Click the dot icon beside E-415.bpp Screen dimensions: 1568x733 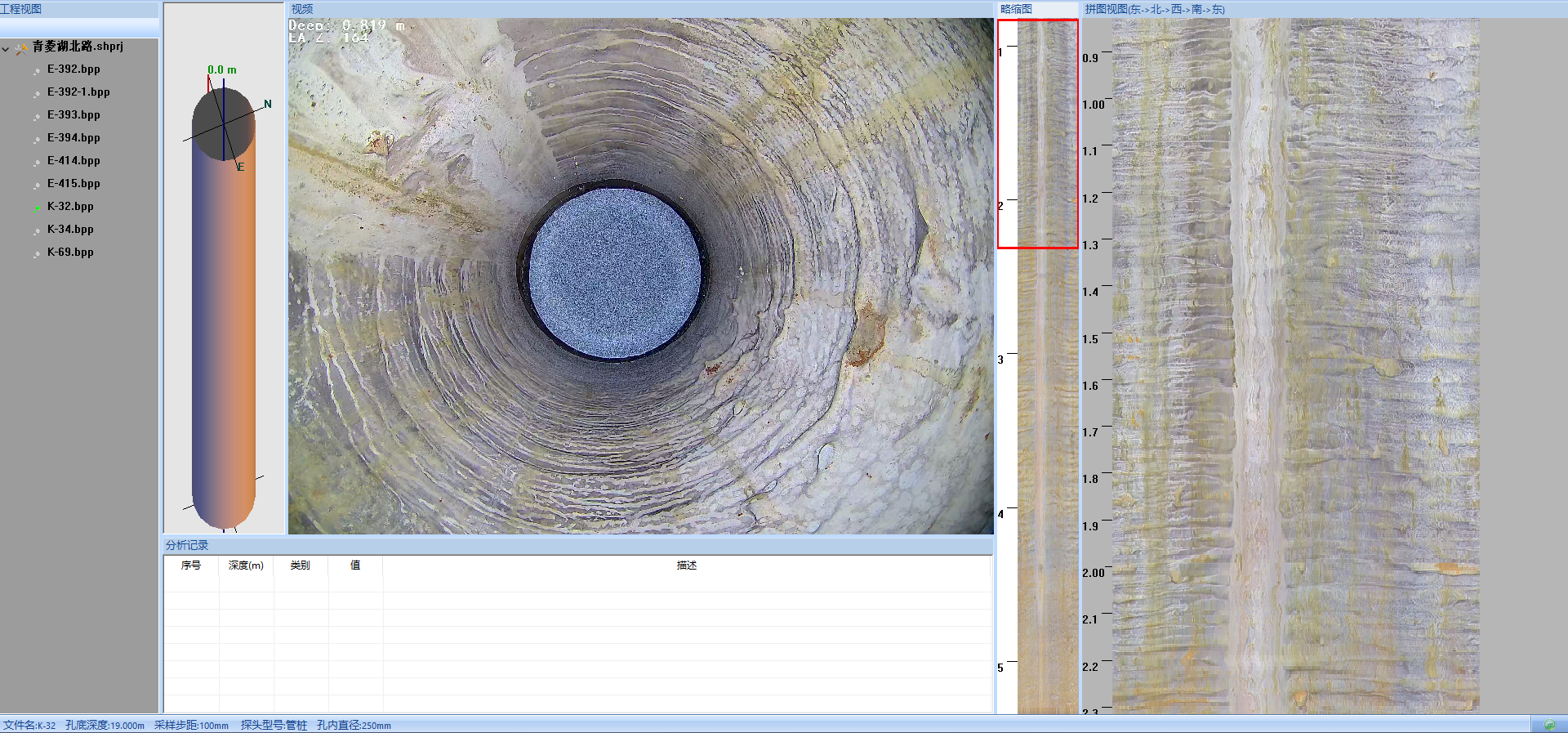37,185
